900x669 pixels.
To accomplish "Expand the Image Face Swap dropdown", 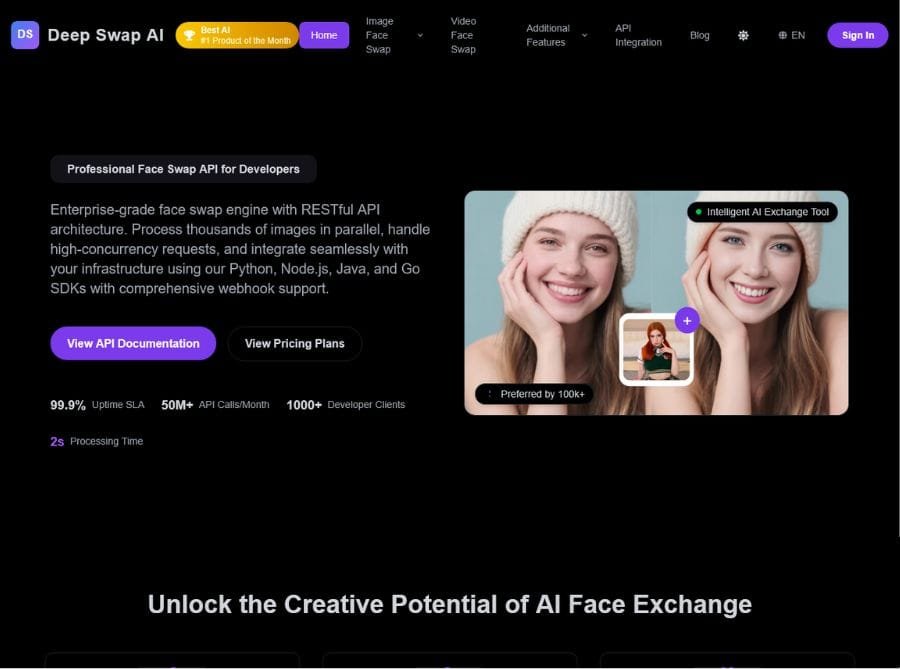I will point(420,35).
